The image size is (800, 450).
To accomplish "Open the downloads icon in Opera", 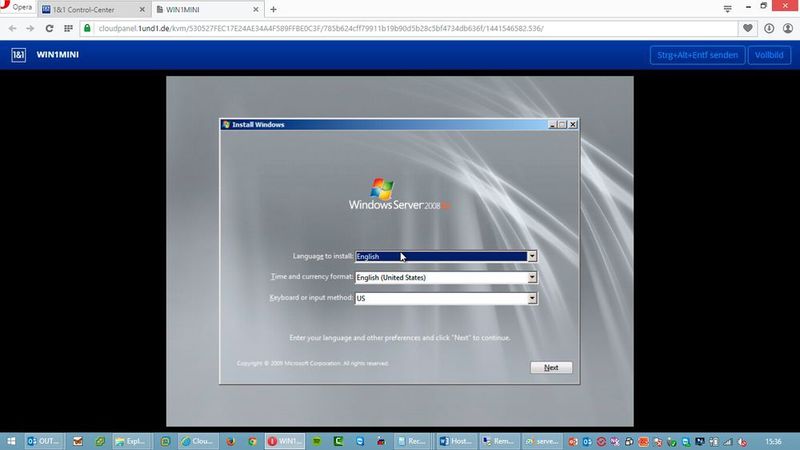I will 769,29.
